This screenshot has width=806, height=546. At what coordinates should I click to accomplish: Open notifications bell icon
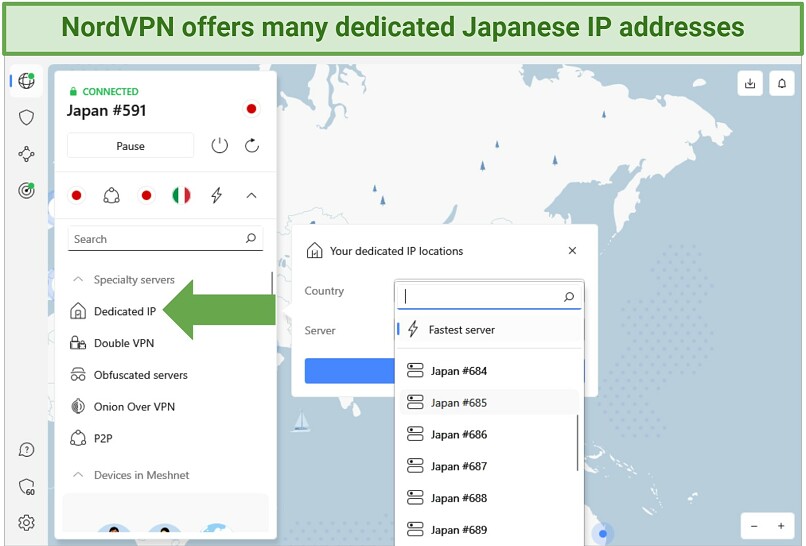781,83
